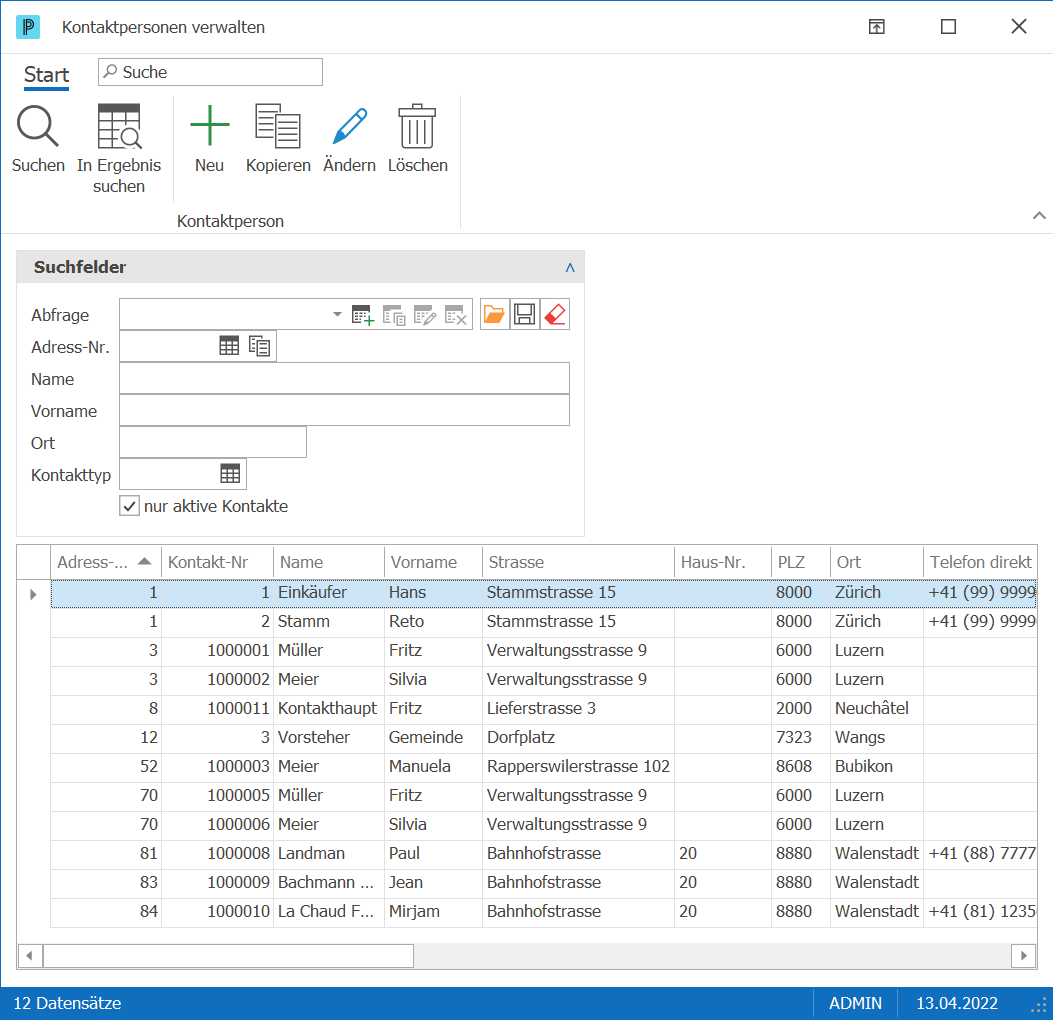The image size is (1053, 1020).
Task: Click the 12 Datensätze status text
Action: (67, 1003)
